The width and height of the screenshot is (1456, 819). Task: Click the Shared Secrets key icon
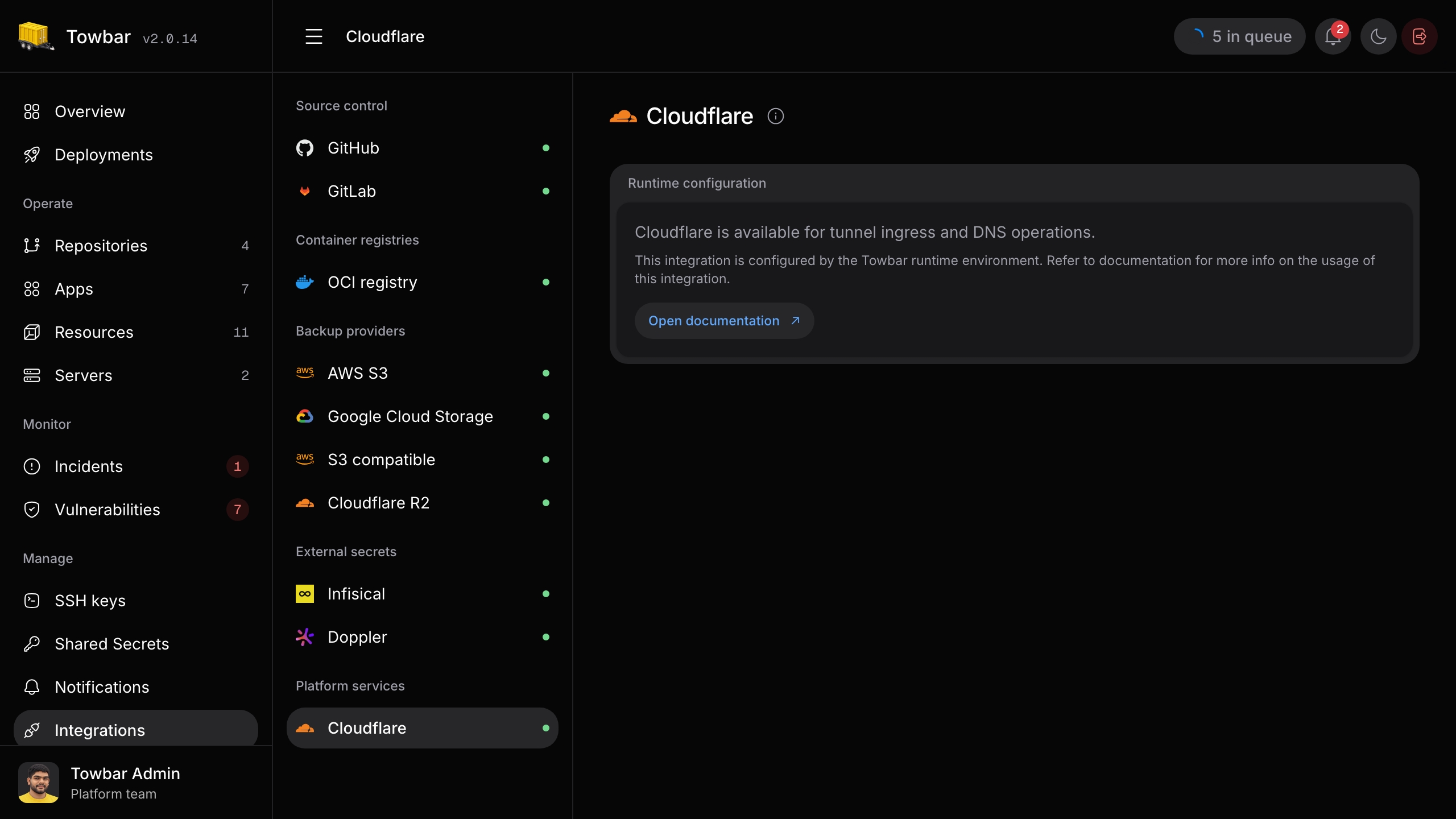32,644
